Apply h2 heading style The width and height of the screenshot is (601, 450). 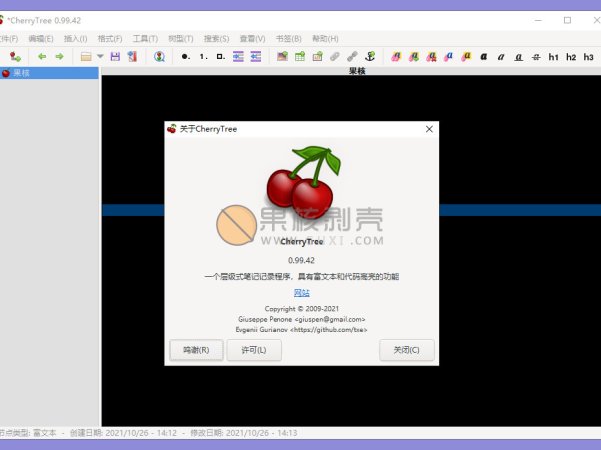click(x=571, y=57)
